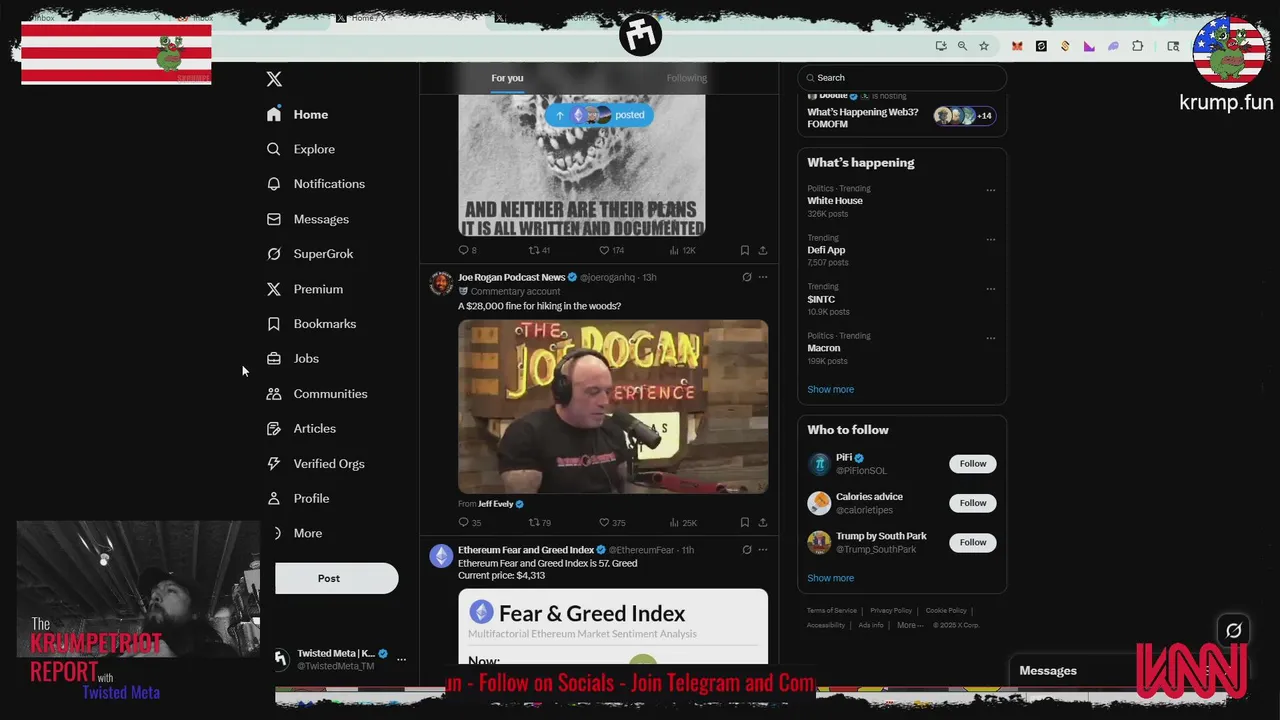1280x720 pixels.
Task: Bookmark page with browser star icon
Action: tap(984, 46)
